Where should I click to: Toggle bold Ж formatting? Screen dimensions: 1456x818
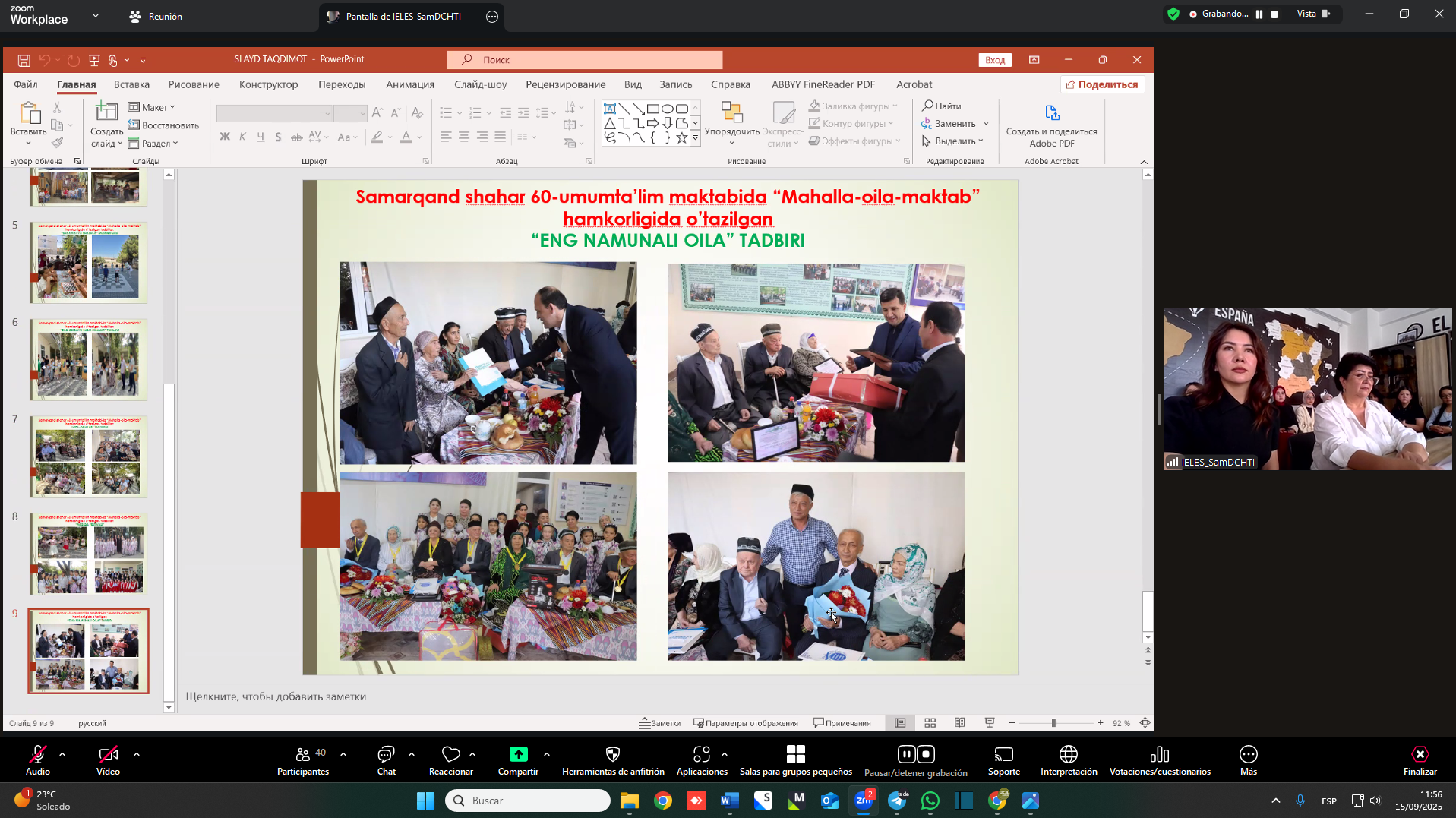pyautogui.click(x=225, y=137)
